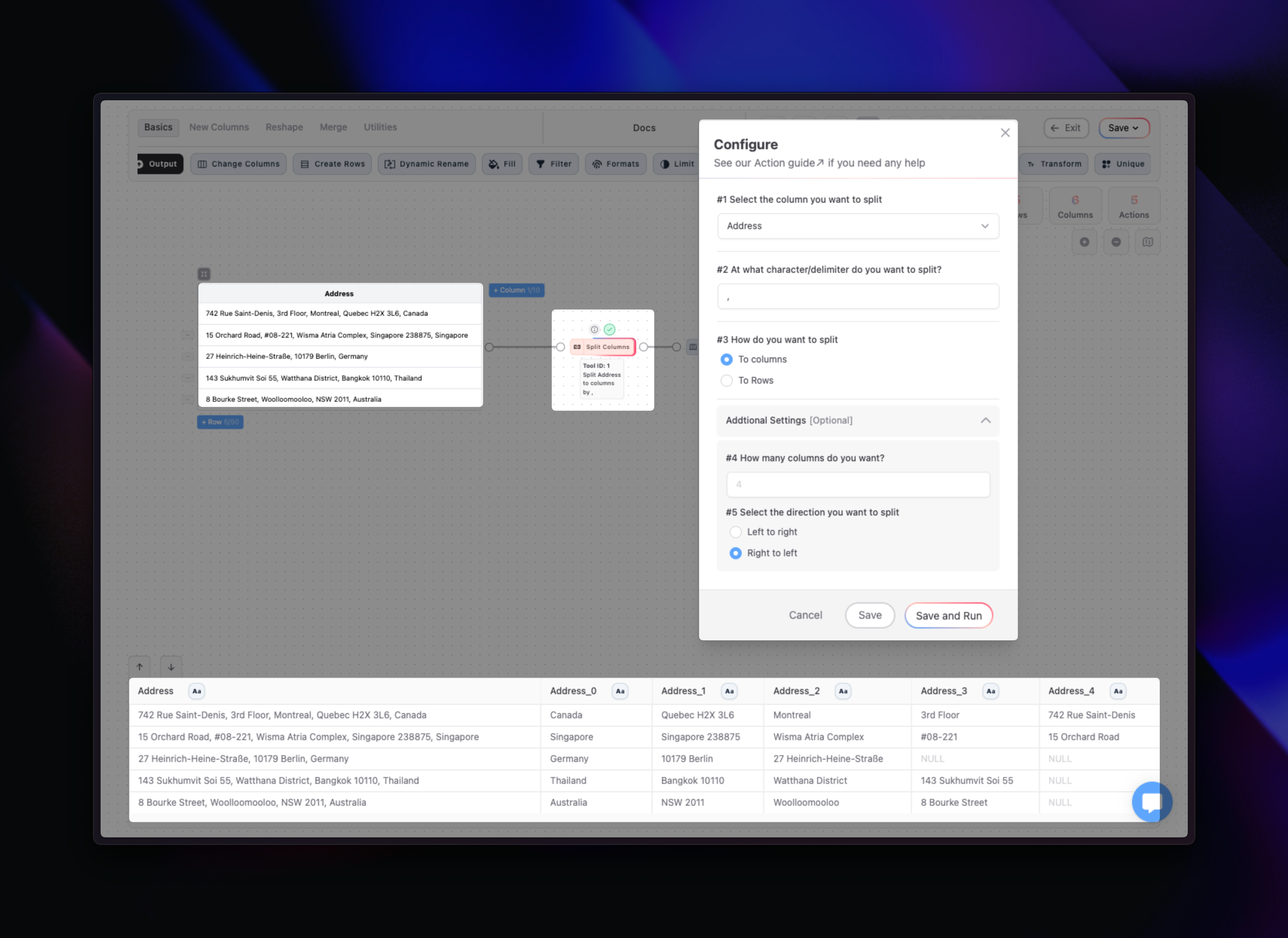Click the number of columns input field
Screen dimensions: 1288x938
coord(857,485)
